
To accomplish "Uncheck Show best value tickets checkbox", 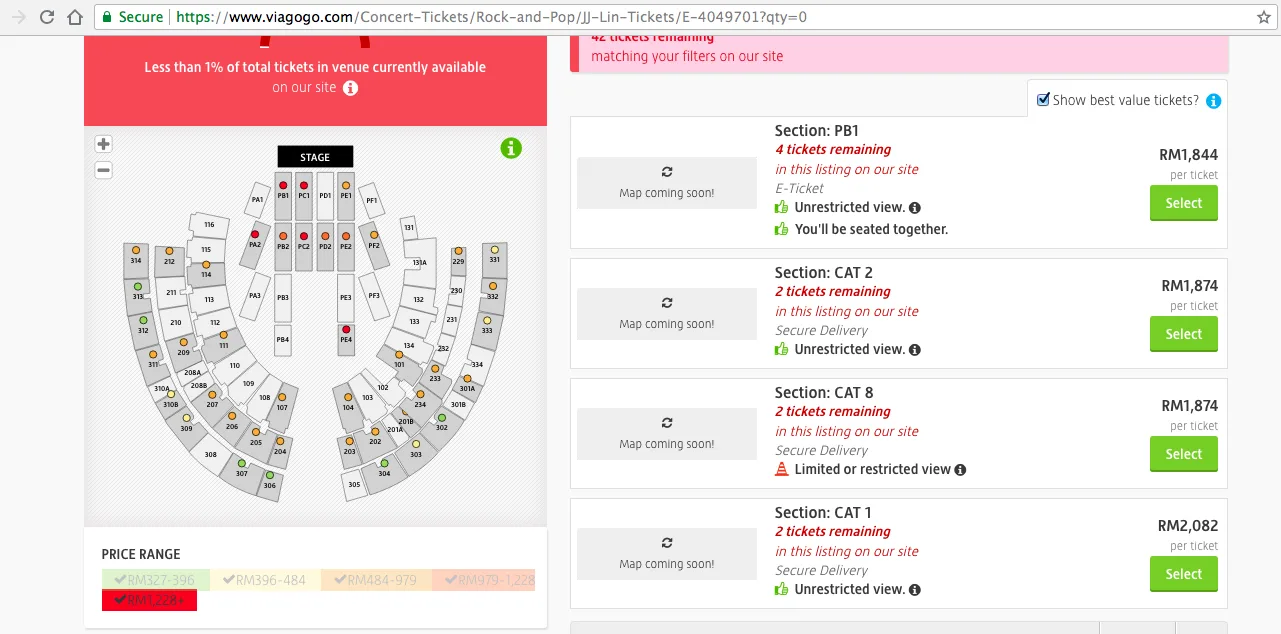I will tap(1043, 100).
